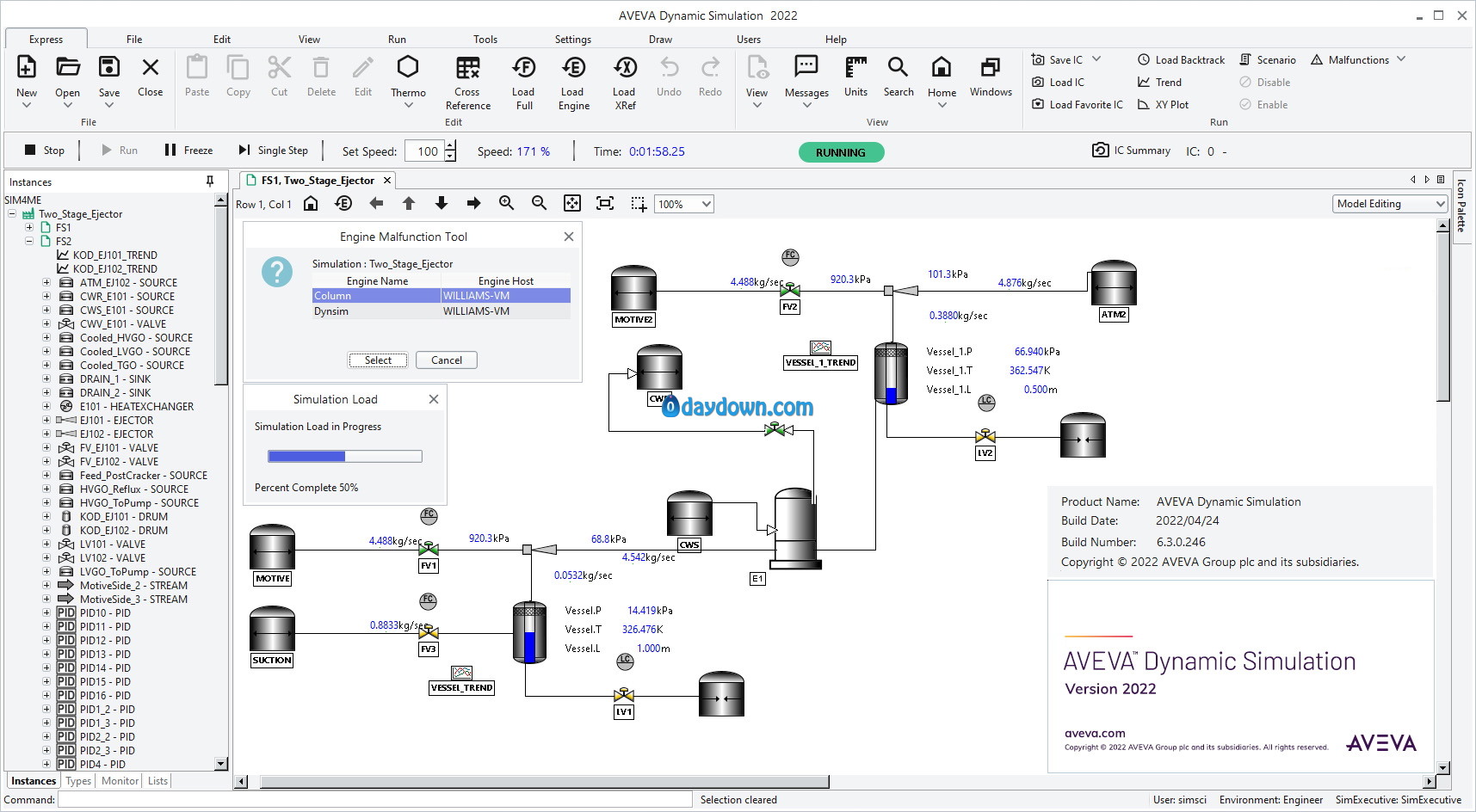Expand the EJ101 - EJECTOR node
Screen dimensions: 1476x812
(x=46, y=421)
